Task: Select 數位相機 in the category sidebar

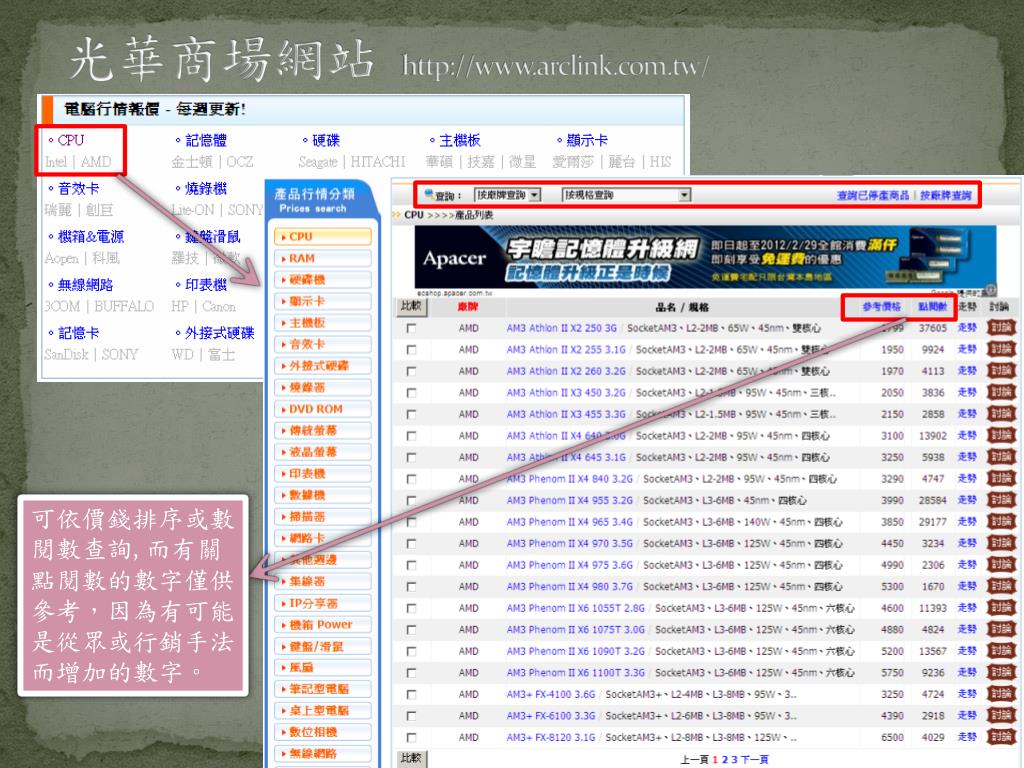Action: pyautogui.click(x=323, y=732)
